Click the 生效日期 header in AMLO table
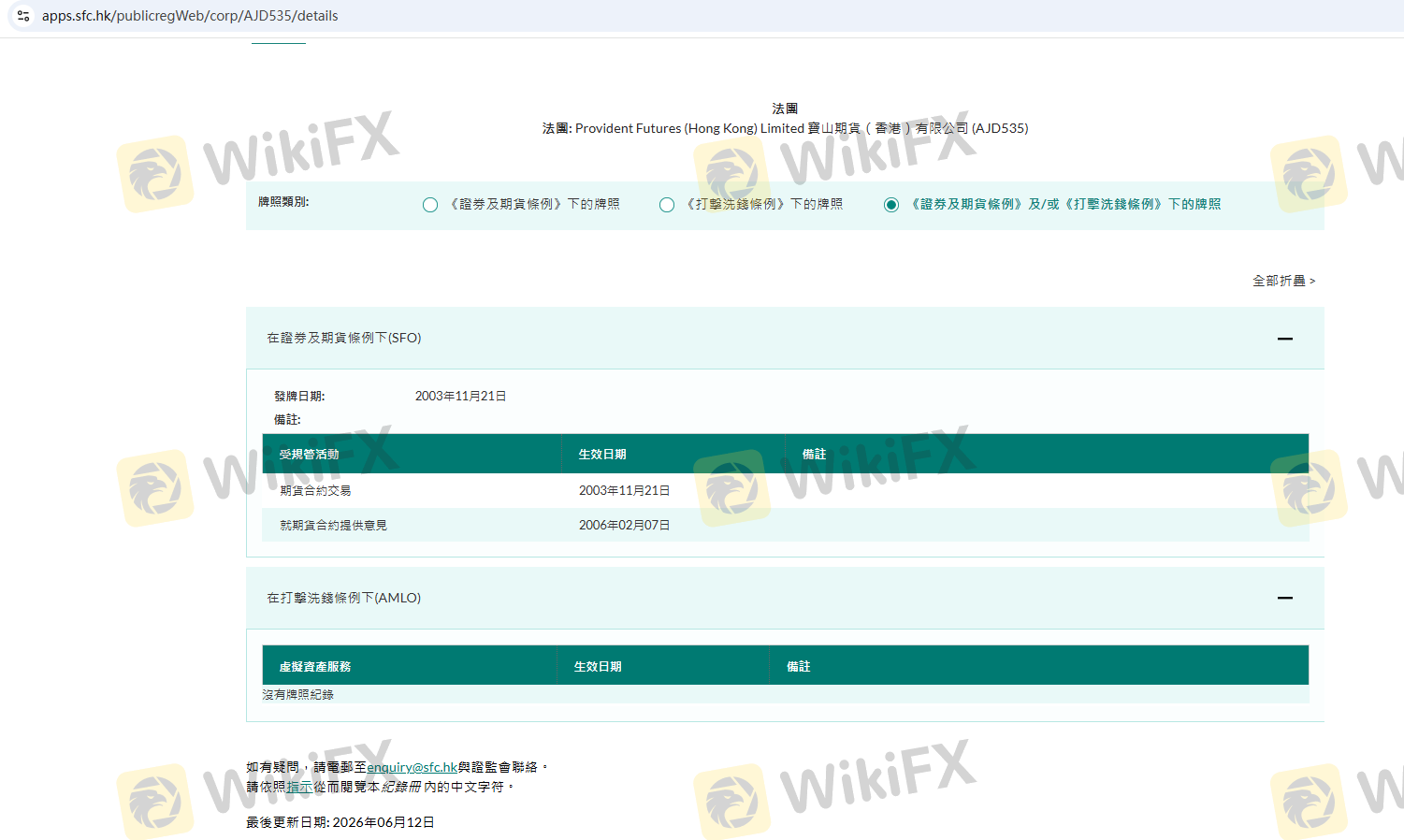 pyautogui.click(x=598, y=667)
